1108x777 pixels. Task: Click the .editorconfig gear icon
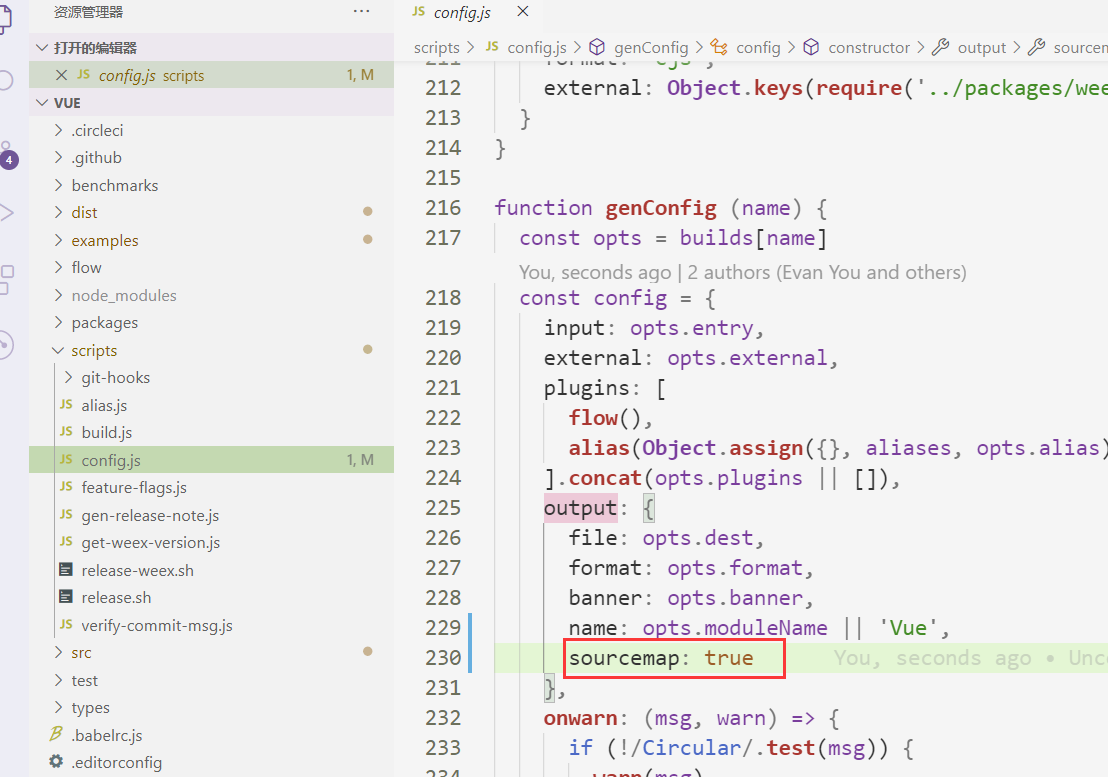pyautogui.click(x=56, y=761)
